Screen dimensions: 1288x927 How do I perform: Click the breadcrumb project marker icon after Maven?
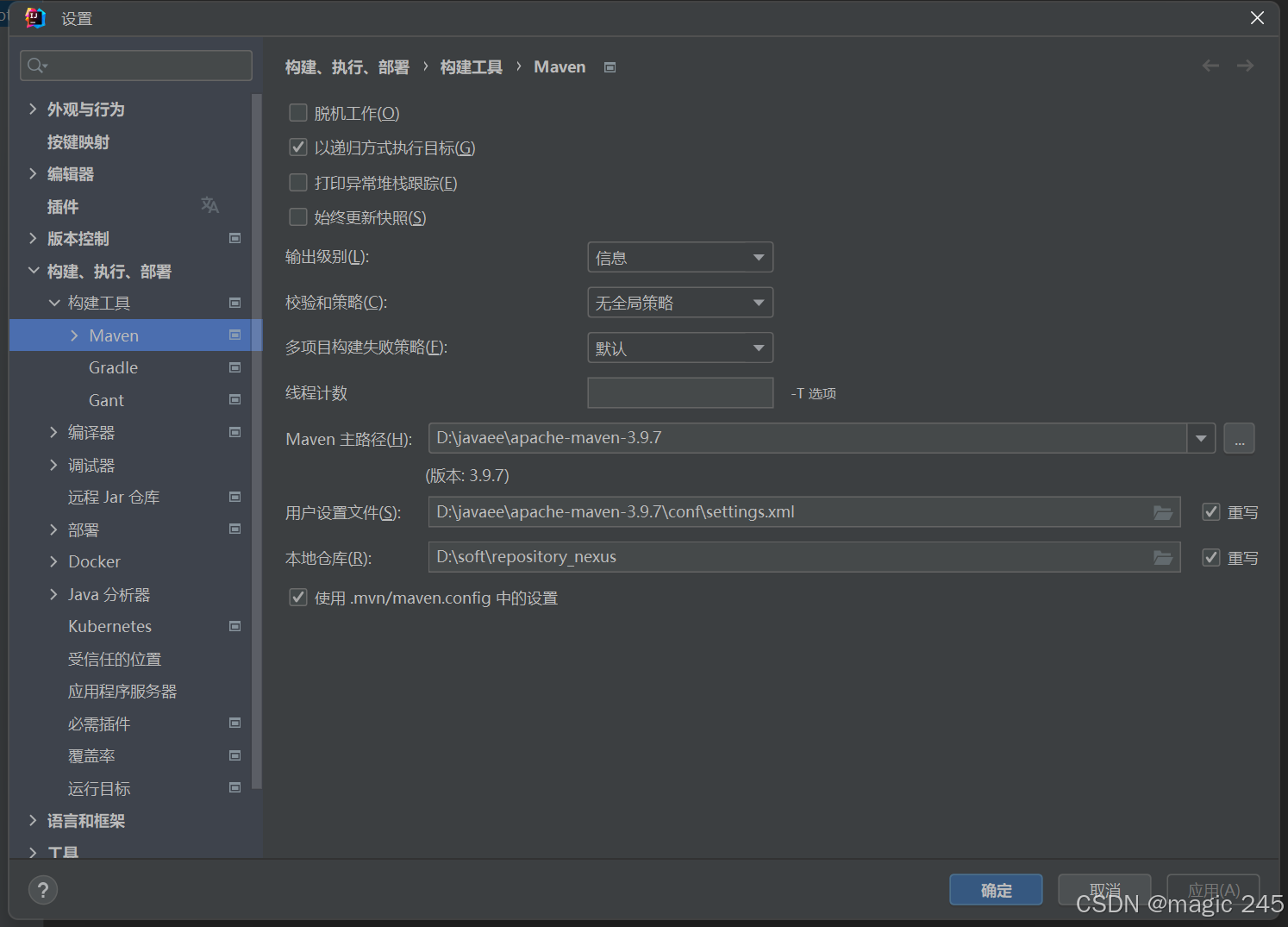pyautogui.click(x=610, y=67)
